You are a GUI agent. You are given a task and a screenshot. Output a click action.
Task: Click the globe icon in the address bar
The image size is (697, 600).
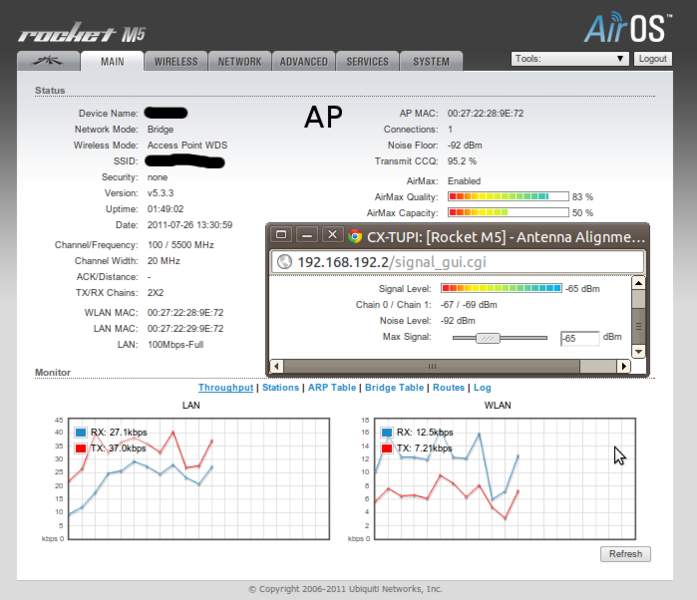284,262
